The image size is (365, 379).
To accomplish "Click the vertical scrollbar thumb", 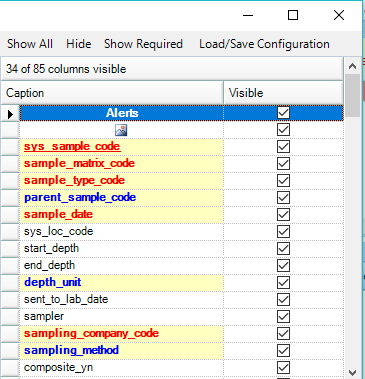I will [353, 95].
